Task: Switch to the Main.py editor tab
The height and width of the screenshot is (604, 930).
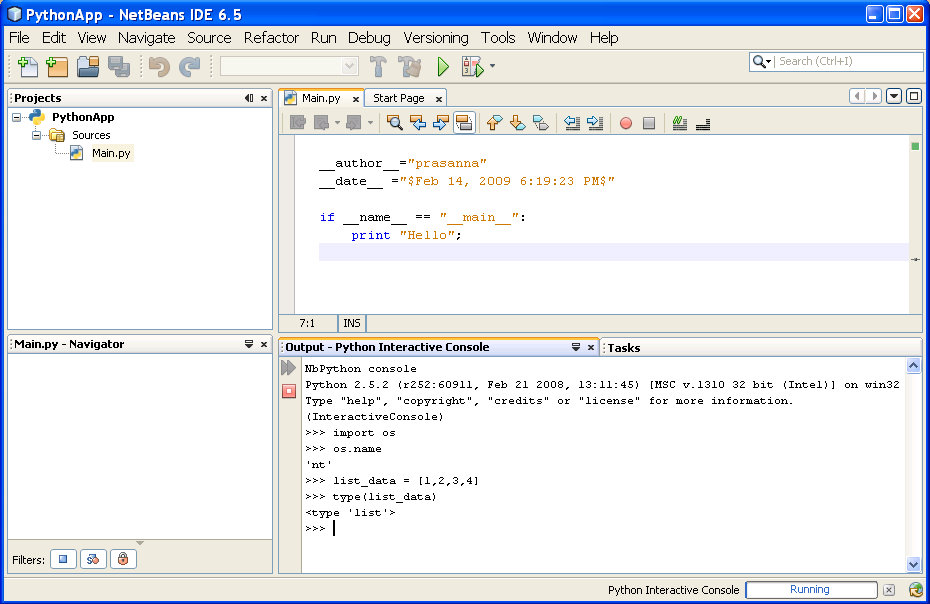Action: (320, 98)
